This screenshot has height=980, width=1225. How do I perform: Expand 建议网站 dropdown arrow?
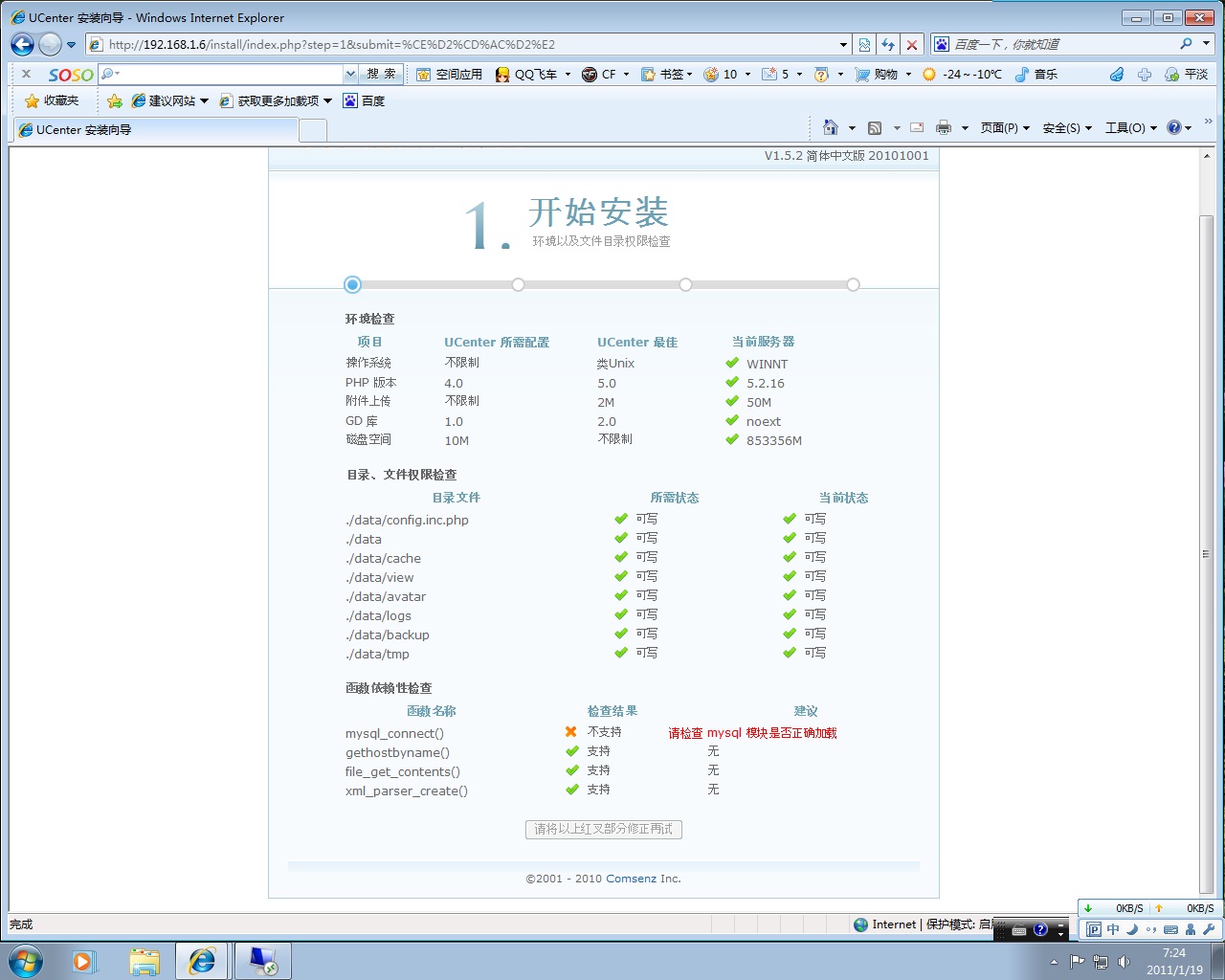pos(204,100)
